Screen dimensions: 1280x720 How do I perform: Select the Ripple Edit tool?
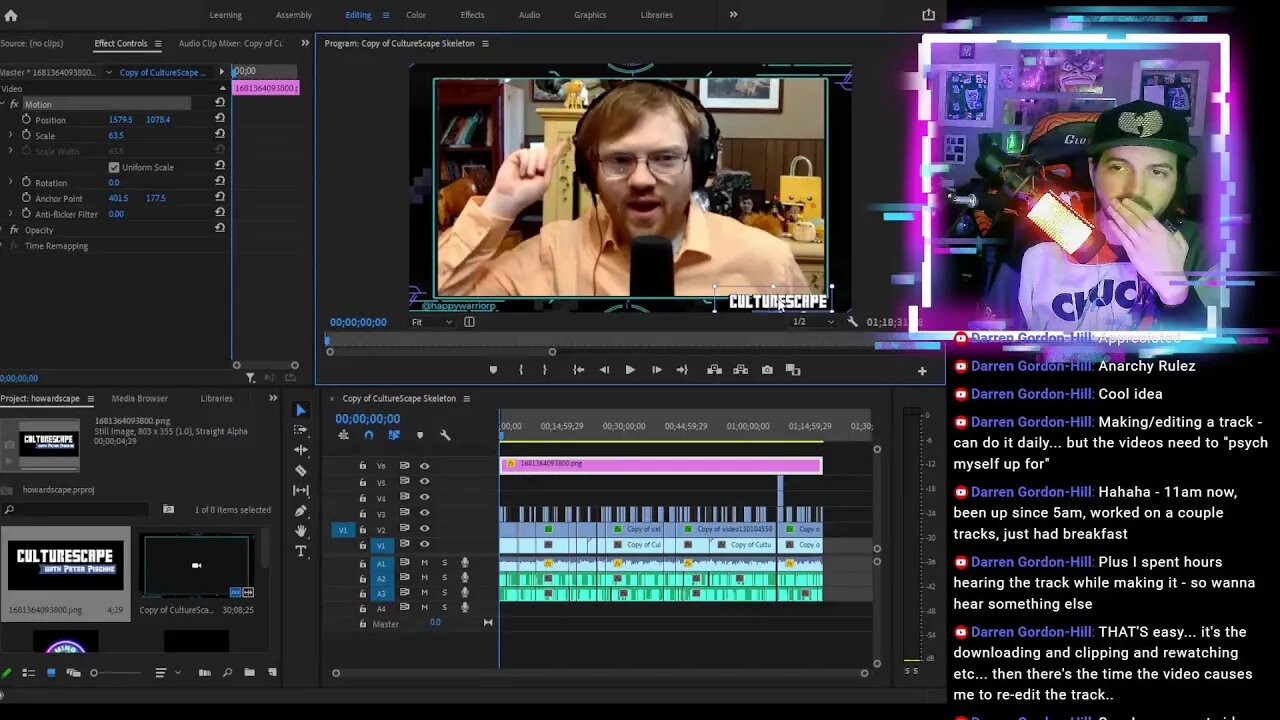tap(301, 450)
